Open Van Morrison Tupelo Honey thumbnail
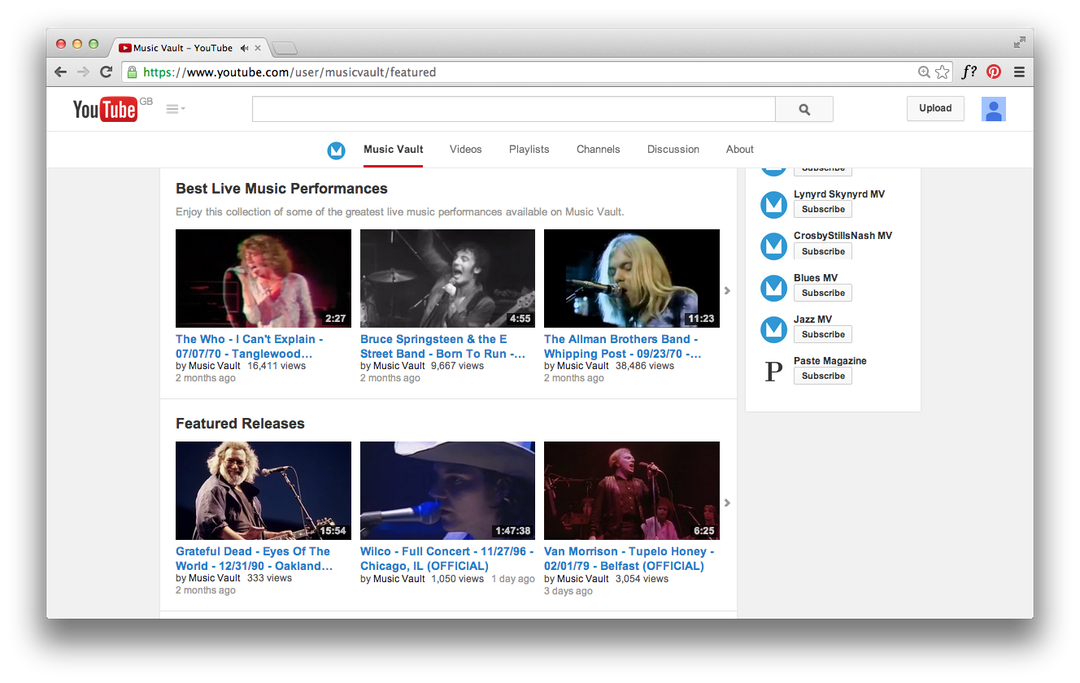 (x=632, y=490)
